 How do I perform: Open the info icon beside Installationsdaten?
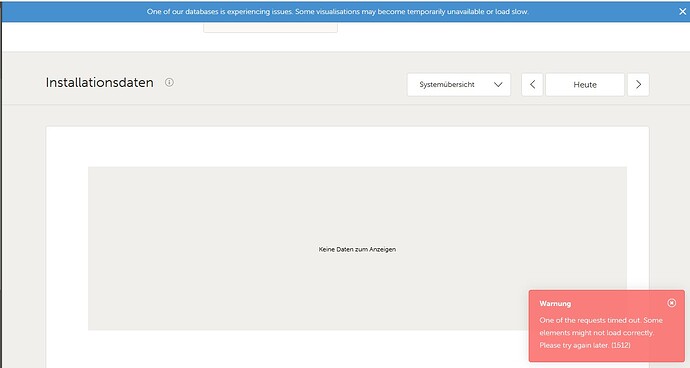(169, 82)
